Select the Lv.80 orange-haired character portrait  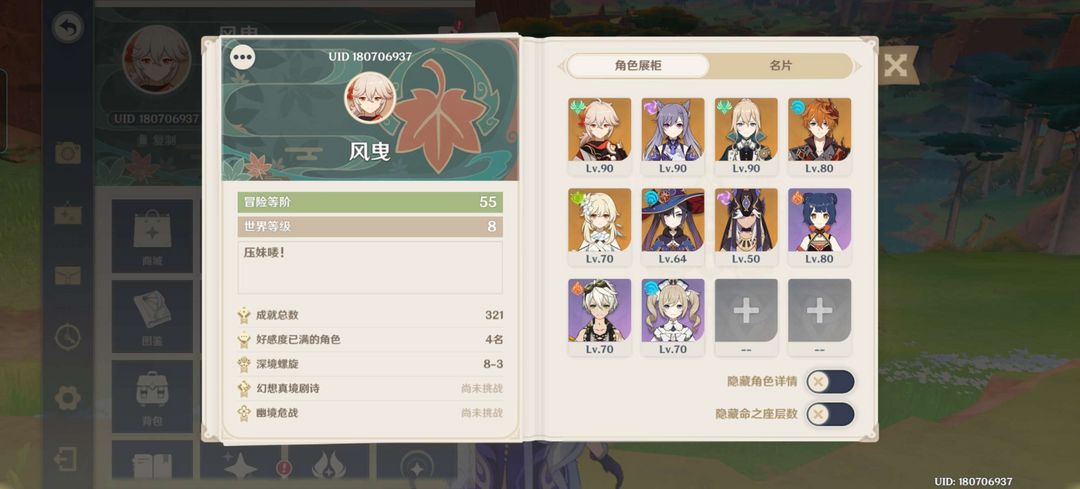pos(819,136)
